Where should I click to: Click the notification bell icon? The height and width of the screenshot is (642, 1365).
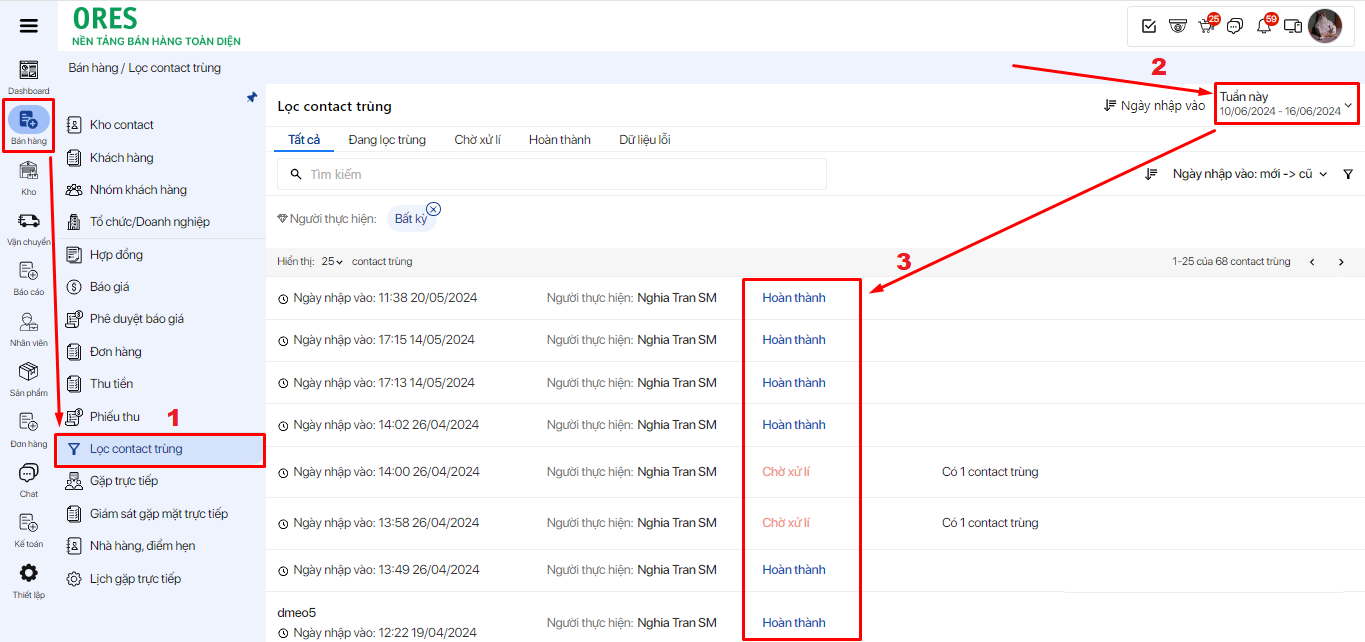click(x=1264, y=26)
